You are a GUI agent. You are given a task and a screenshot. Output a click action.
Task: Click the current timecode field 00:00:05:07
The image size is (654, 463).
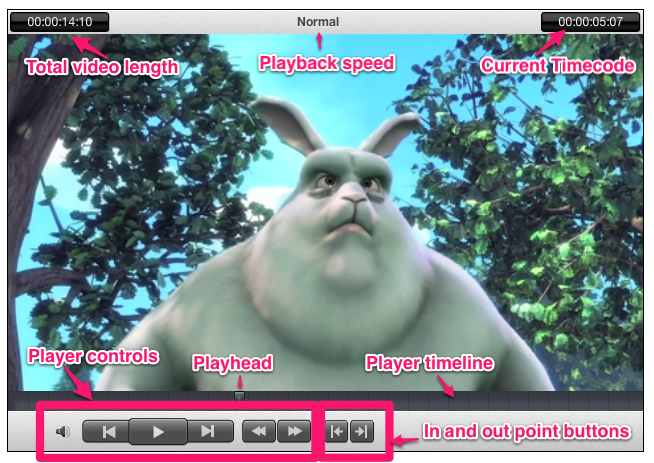coord(590,22)
